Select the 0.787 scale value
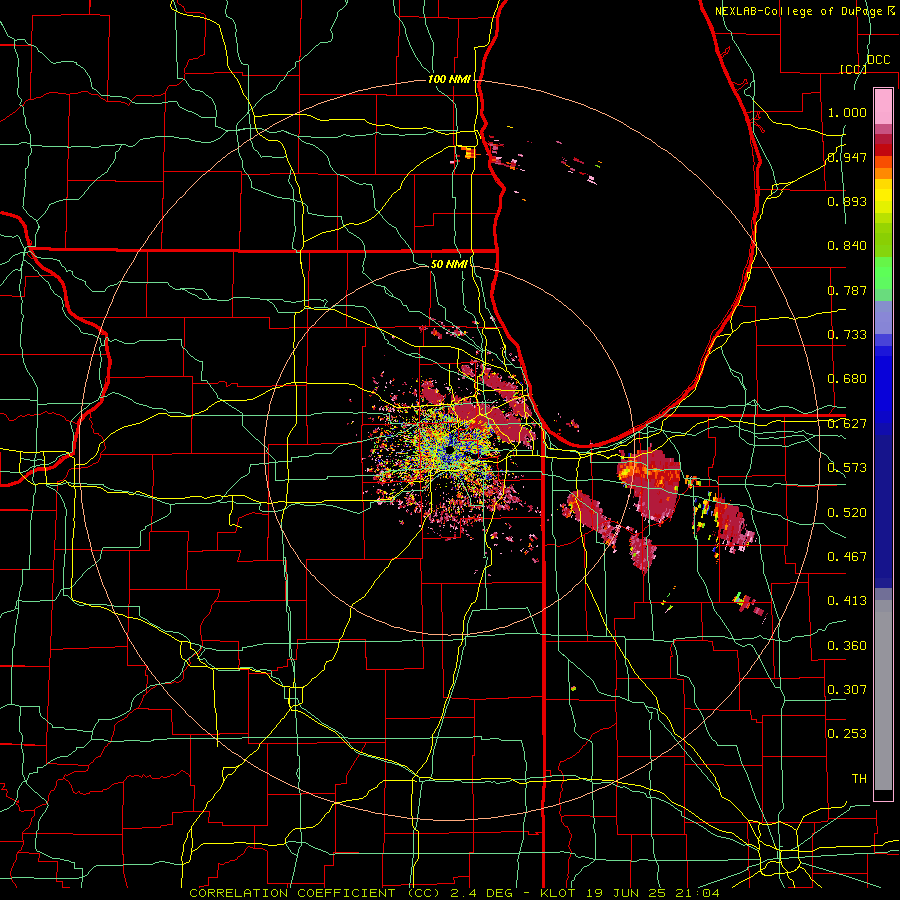 (847, 290)
